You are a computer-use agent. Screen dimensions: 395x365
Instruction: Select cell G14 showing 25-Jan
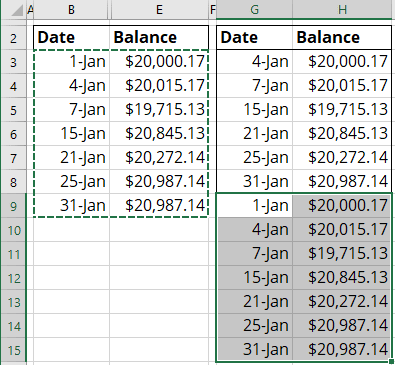pos(255,326)
